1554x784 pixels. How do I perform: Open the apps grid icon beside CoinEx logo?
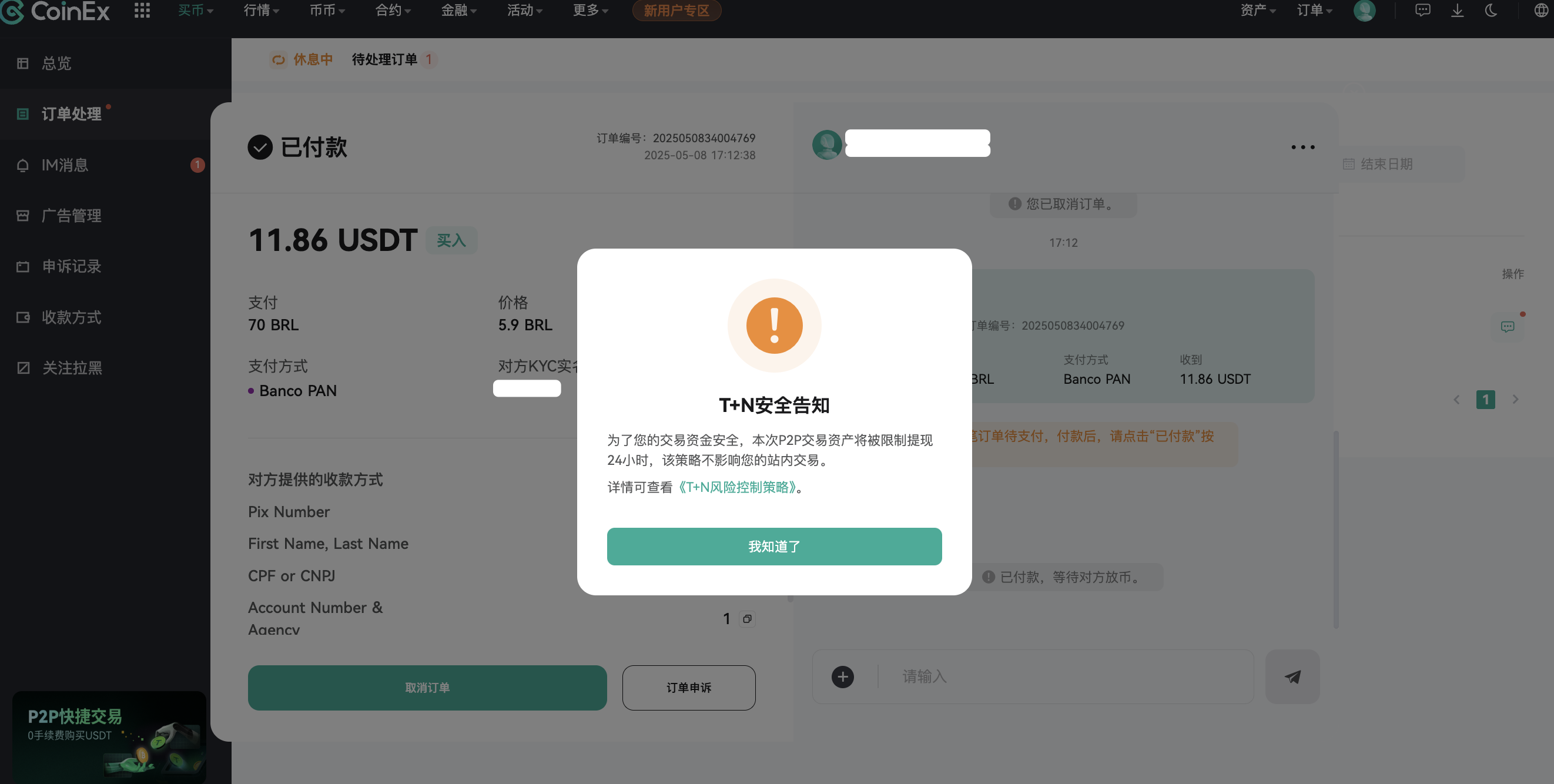(142, 10)
